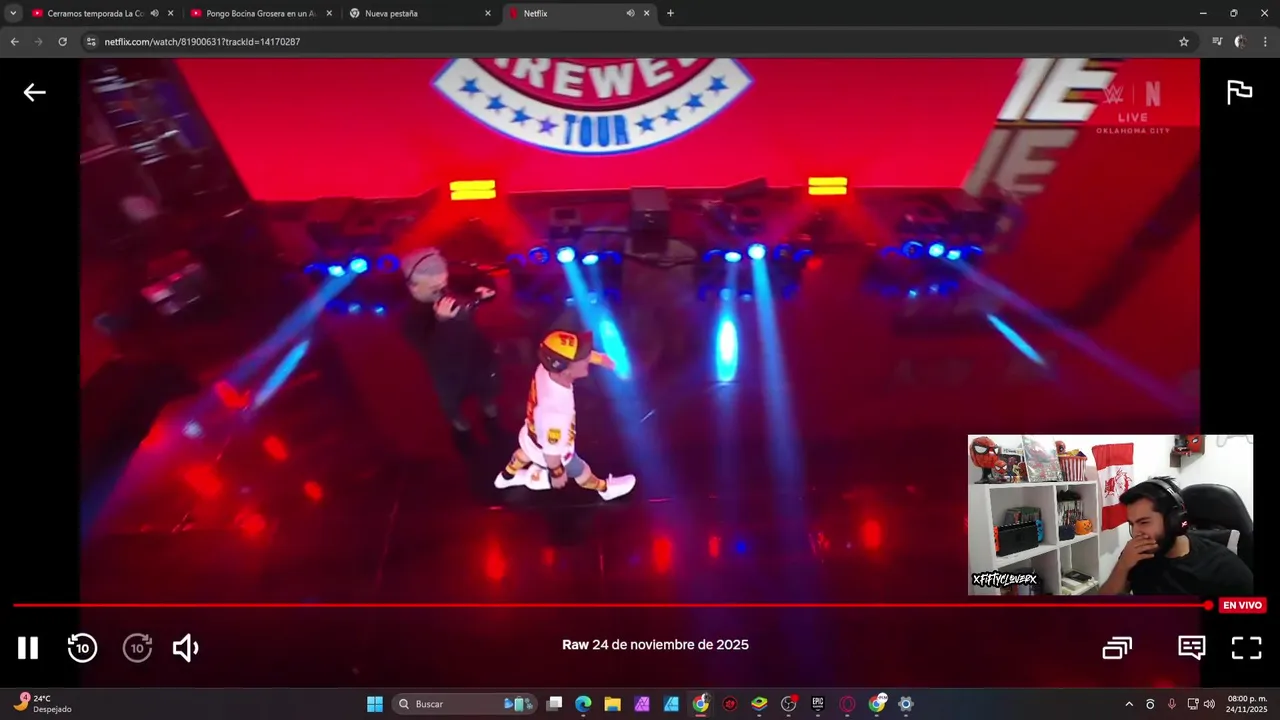The height and width of the screenshot is (720, 1280).
Task: Open the 24°C Despejado weather widget
Action: pyautogui.click(x=42, y=704)
